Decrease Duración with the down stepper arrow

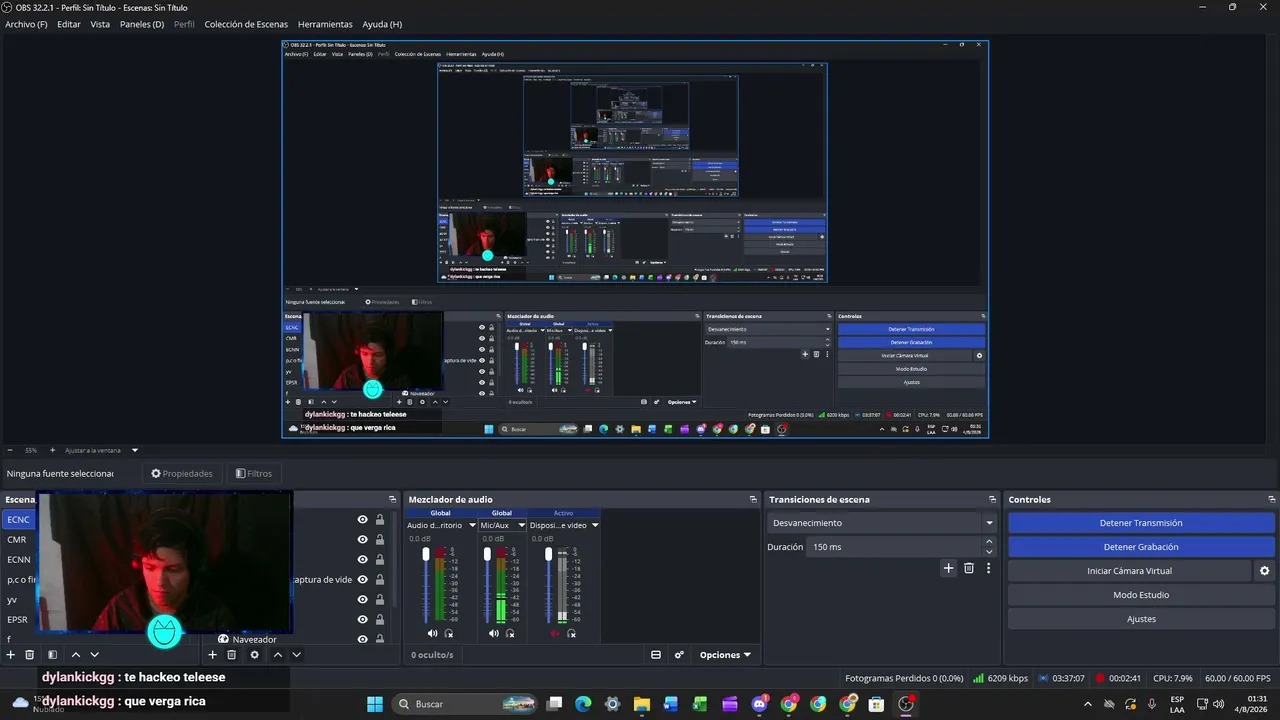[x=989, y=552]
